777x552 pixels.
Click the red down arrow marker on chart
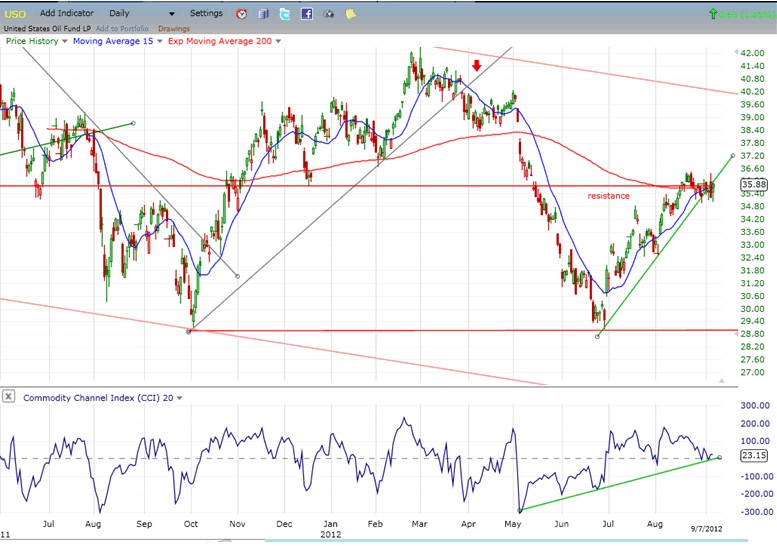(477, 65)
